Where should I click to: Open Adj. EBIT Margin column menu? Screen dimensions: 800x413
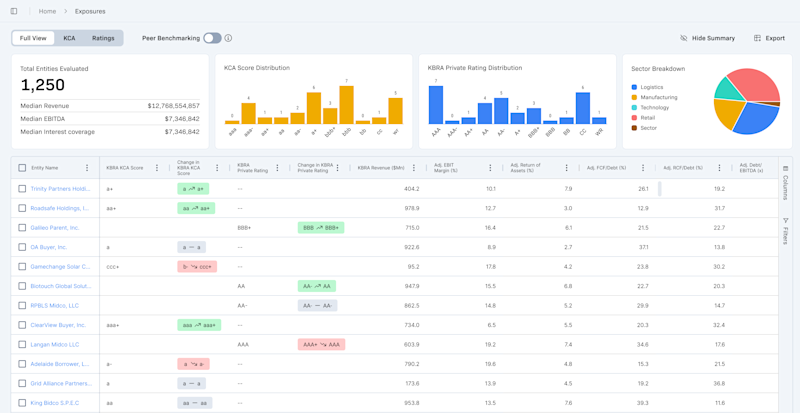point(490,168)
